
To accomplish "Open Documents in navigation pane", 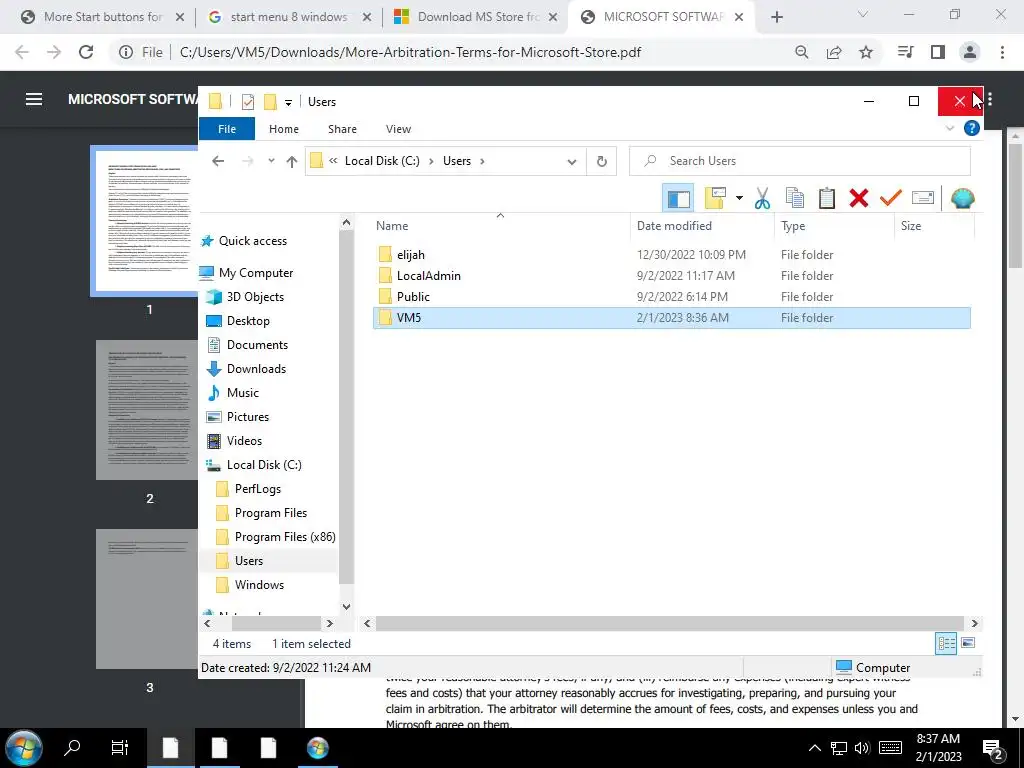I will 257,345.
